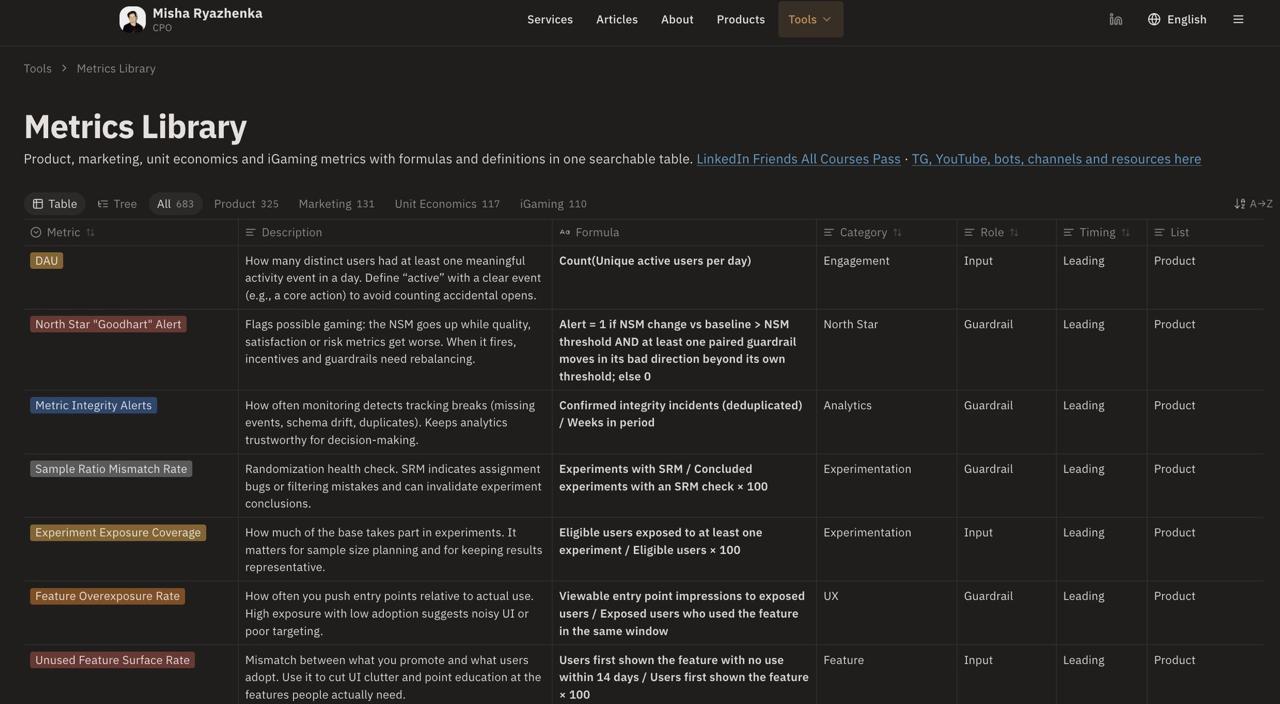The image size is (1280, 704).
Task: Expand the Tools dropdown menu
Action: pos(810,19)
